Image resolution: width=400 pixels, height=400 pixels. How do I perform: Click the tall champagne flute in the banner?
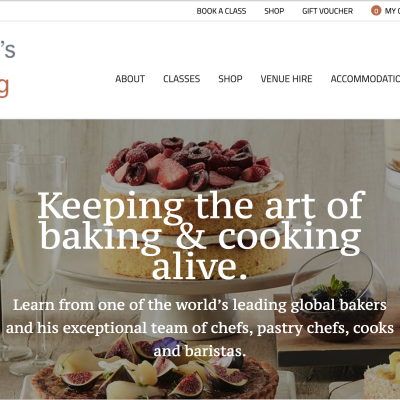click(x=35, y=263)
